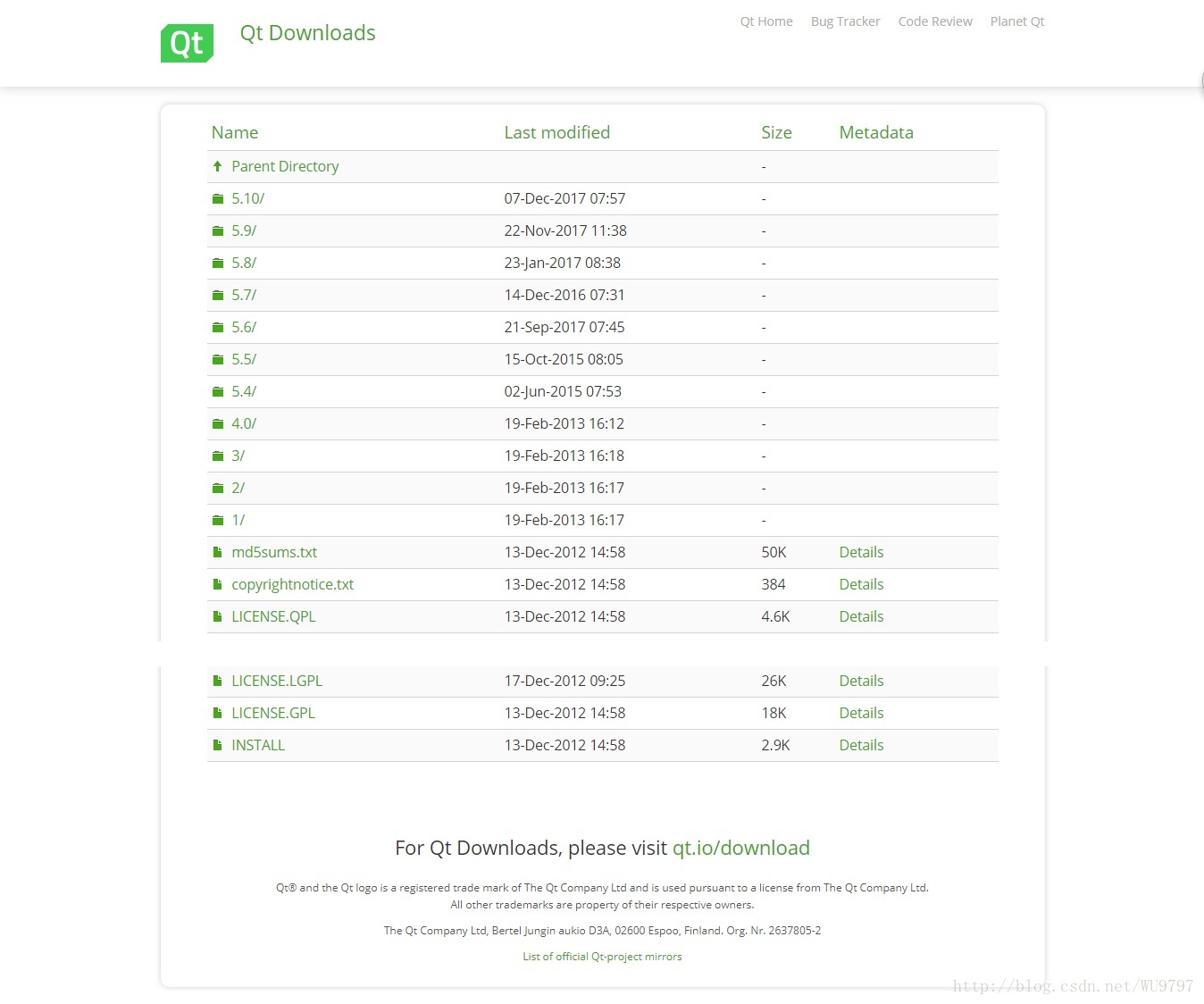Open the 2/ directory
The width and height of the screenshot is (1204, 1004).
coord(238,488)
